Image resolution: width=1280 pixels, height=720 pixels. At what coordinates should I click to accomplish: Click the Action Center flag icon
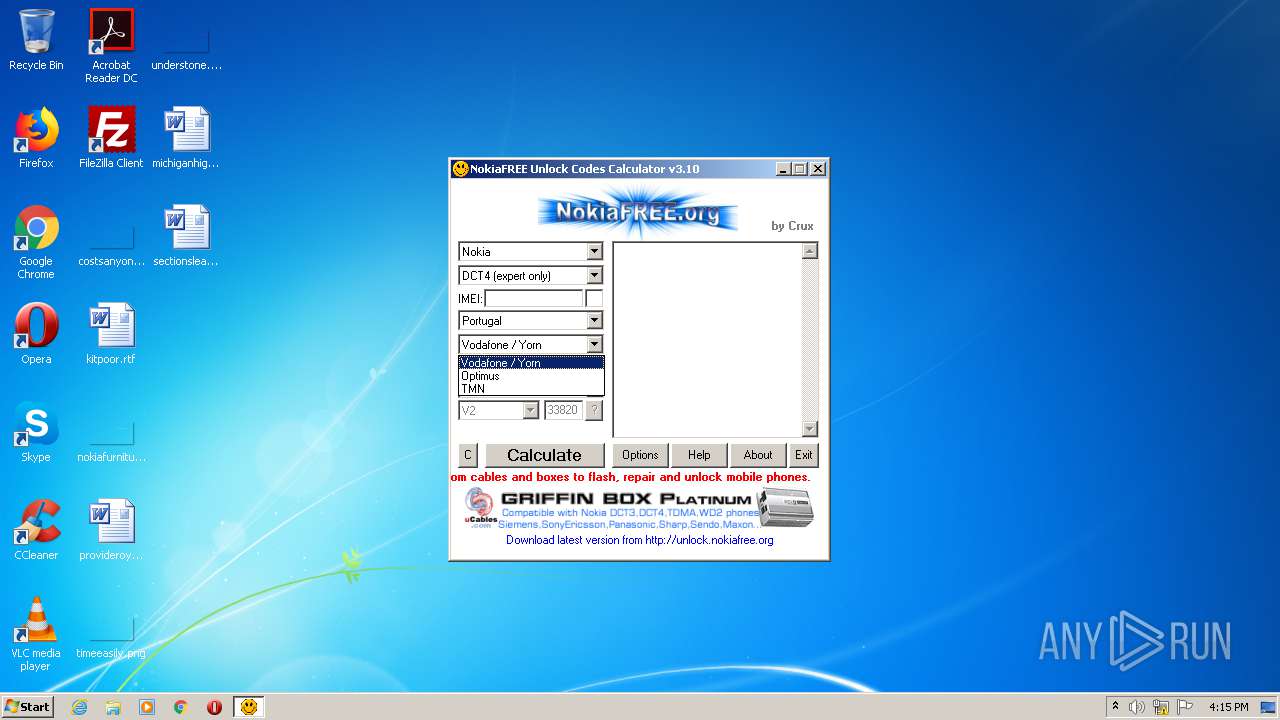click(1185, 707)
